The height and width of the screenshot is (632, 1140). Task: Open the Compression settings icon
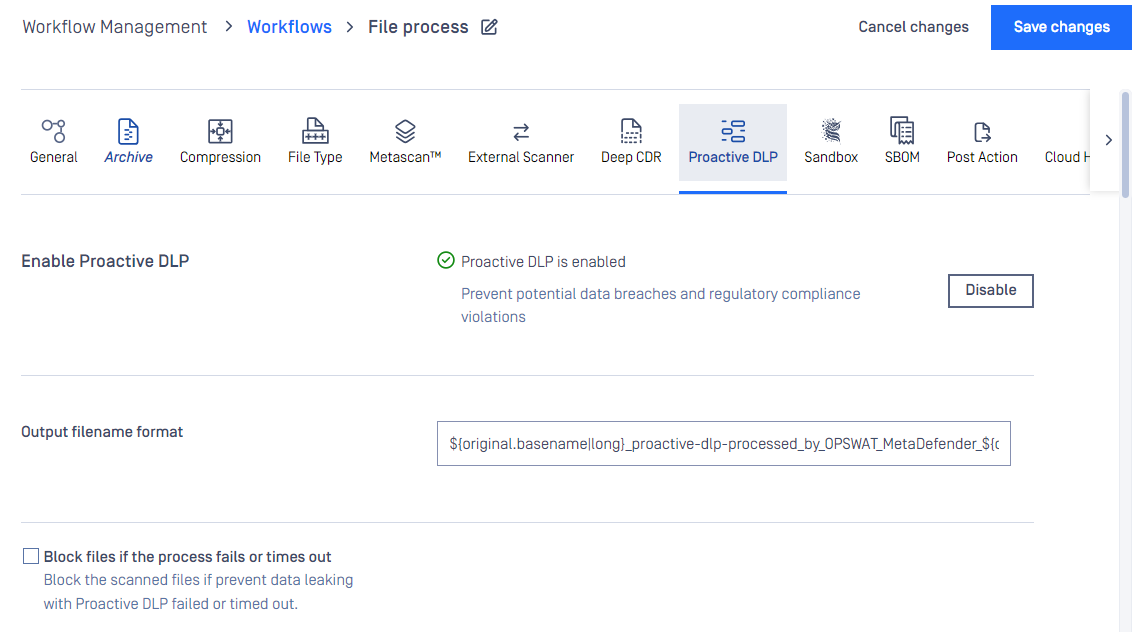pyautogui.click(x=220, y=131)
